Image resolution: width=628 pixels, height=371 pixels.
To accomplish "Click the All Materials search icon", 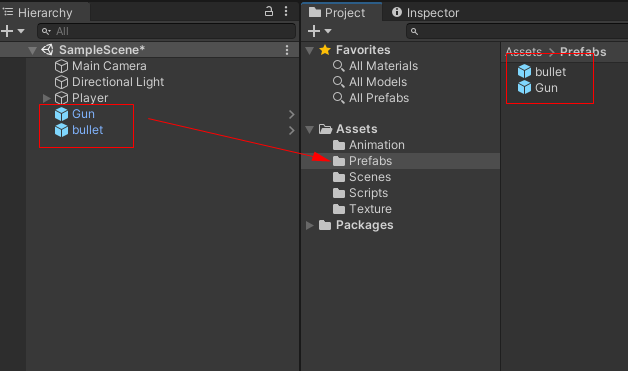I will tap(338, 66).
